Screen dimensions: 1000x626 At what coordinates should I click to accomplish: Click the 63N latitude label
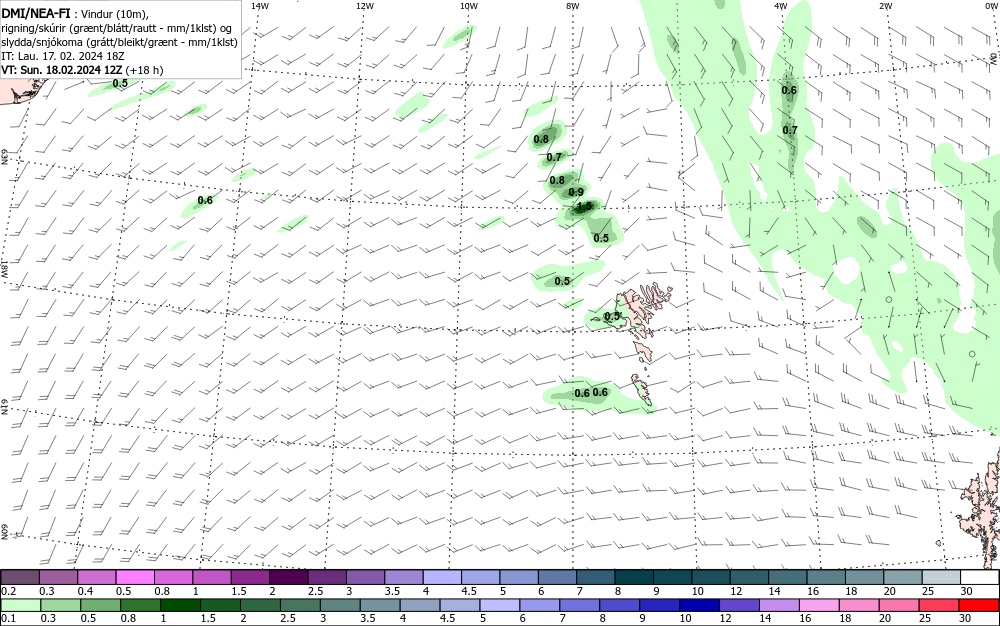coord(4,157)
